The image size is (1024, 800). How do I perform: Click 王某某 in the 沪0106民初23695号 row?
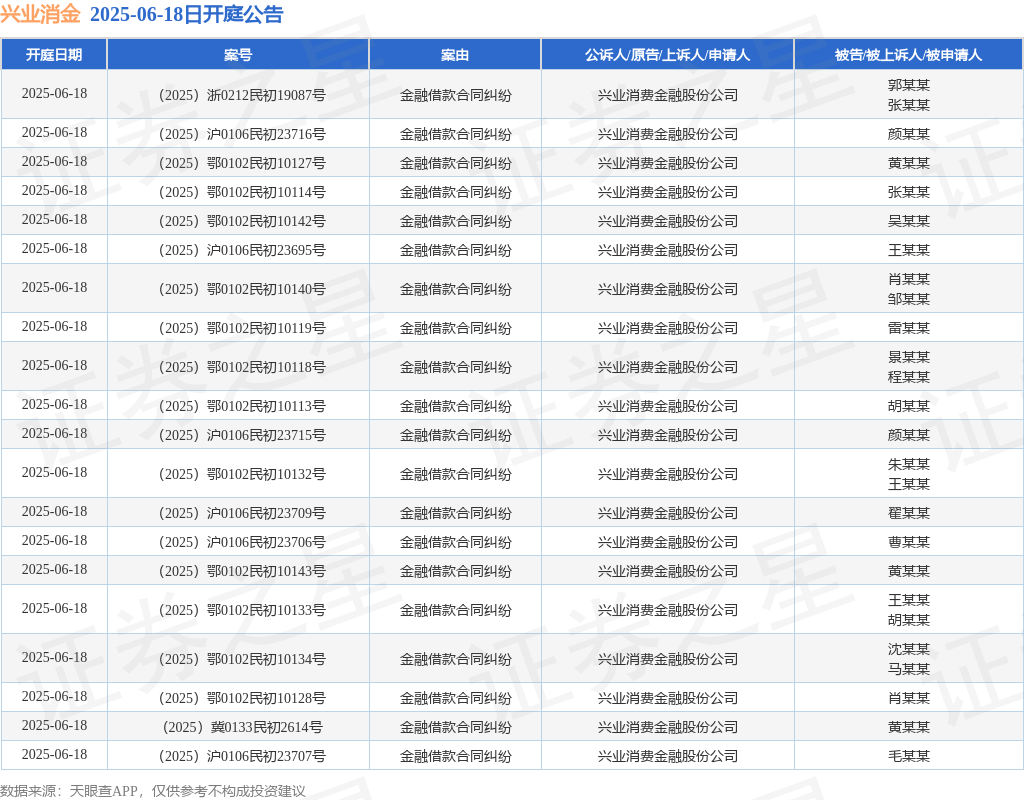tap(908, 250)
